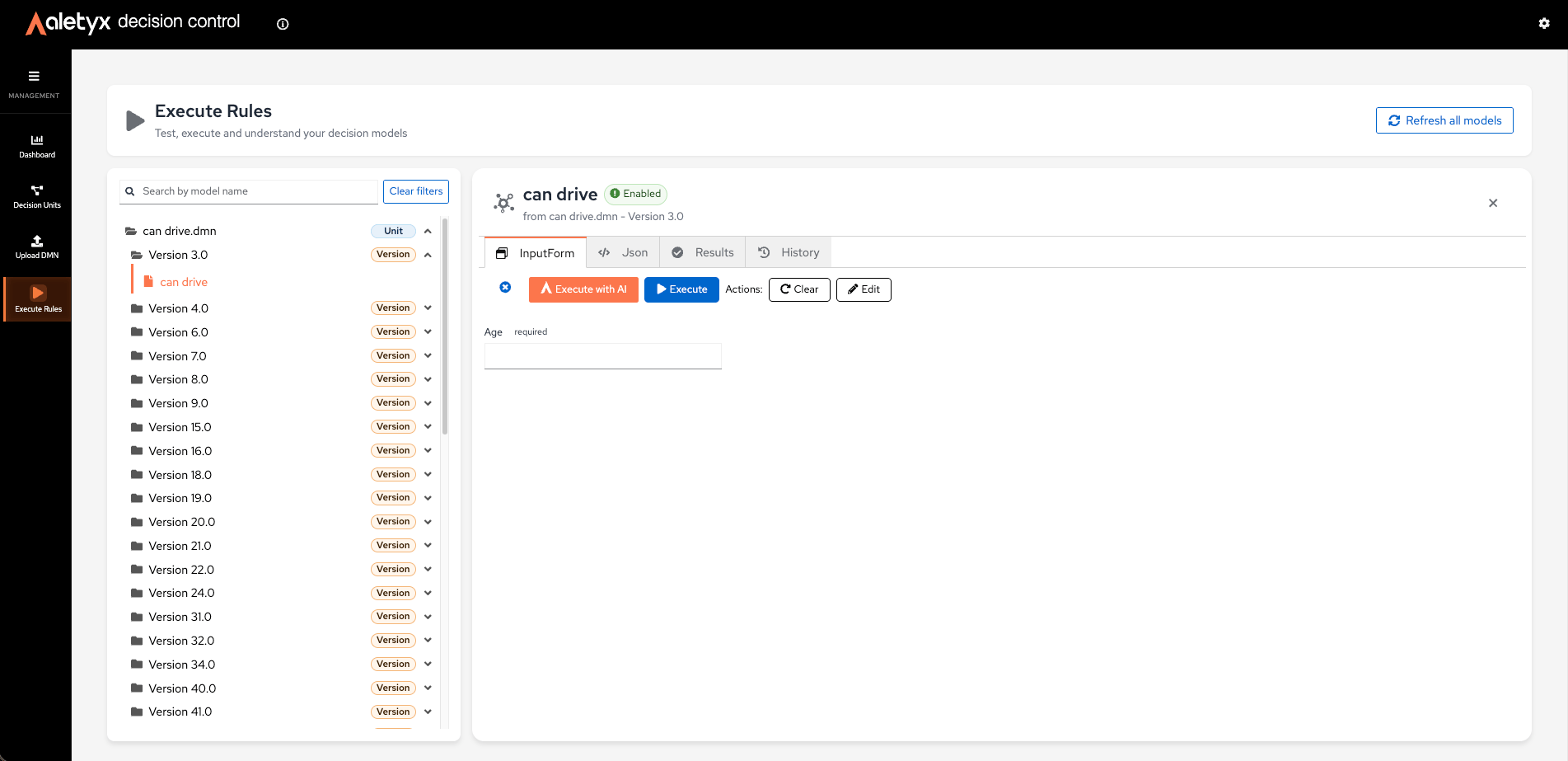Click the search magnifier icon
Image resolution: width=1568 pixels, height=761 pixels.
(130, 191)
